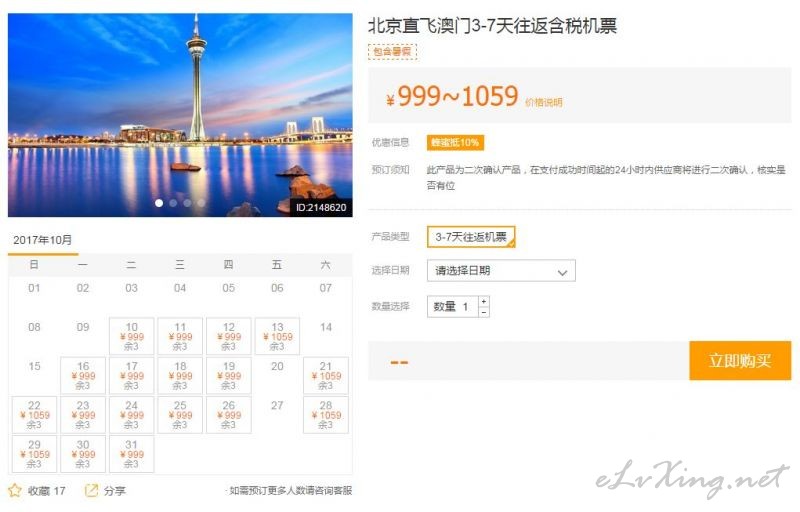
Task: Select October 23 priced ¥999
Action: [83, 415]
